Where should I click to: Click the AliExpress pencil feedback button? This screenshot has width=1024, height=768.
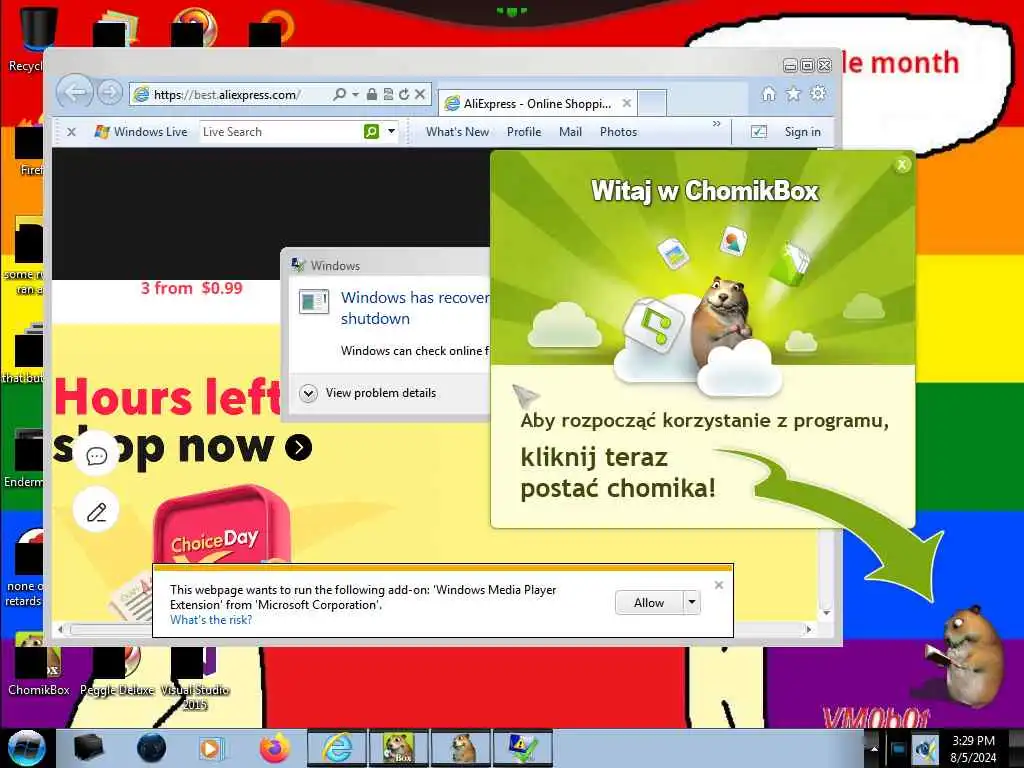point(97,511)
